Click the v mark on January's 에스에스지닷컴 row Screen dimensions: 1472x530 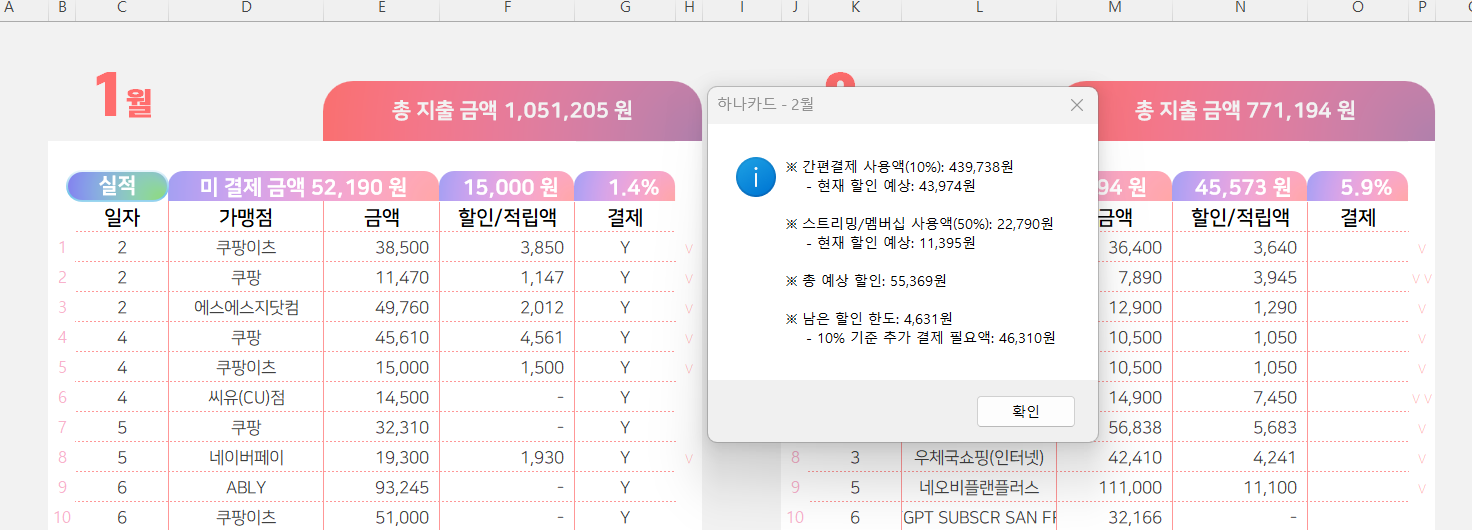click(x=688, y=308)
